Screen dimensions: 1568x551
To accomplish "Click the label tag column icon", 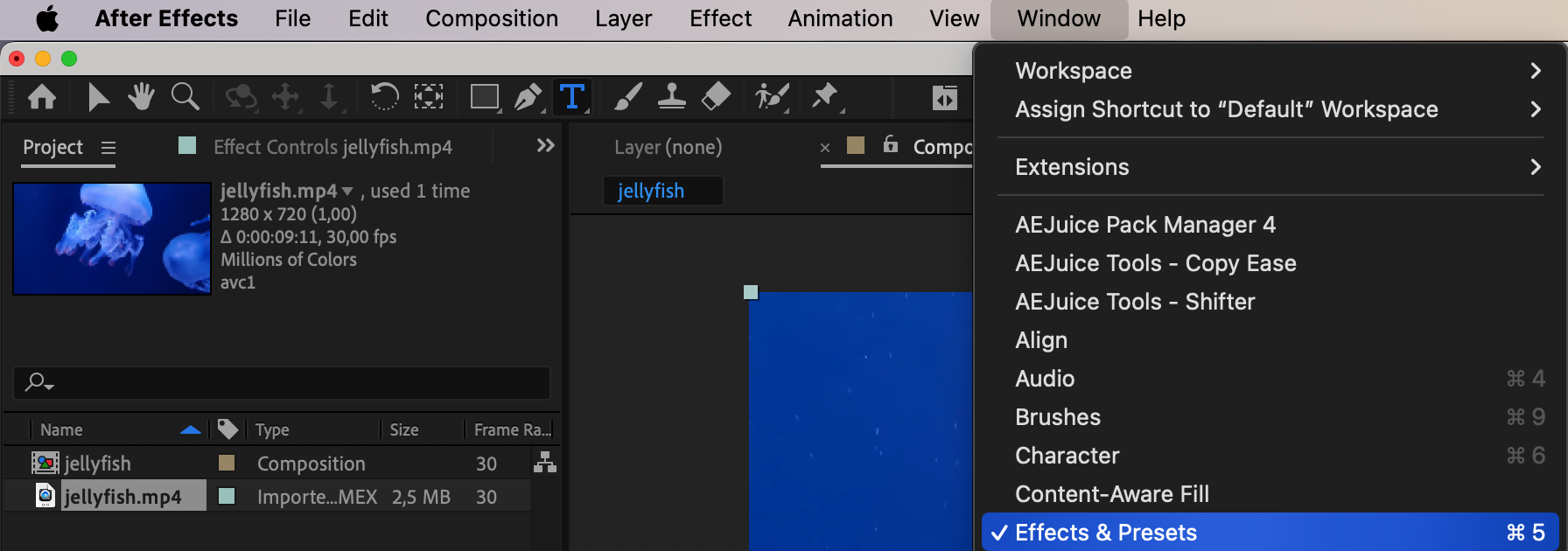I will tap(227, 429).
